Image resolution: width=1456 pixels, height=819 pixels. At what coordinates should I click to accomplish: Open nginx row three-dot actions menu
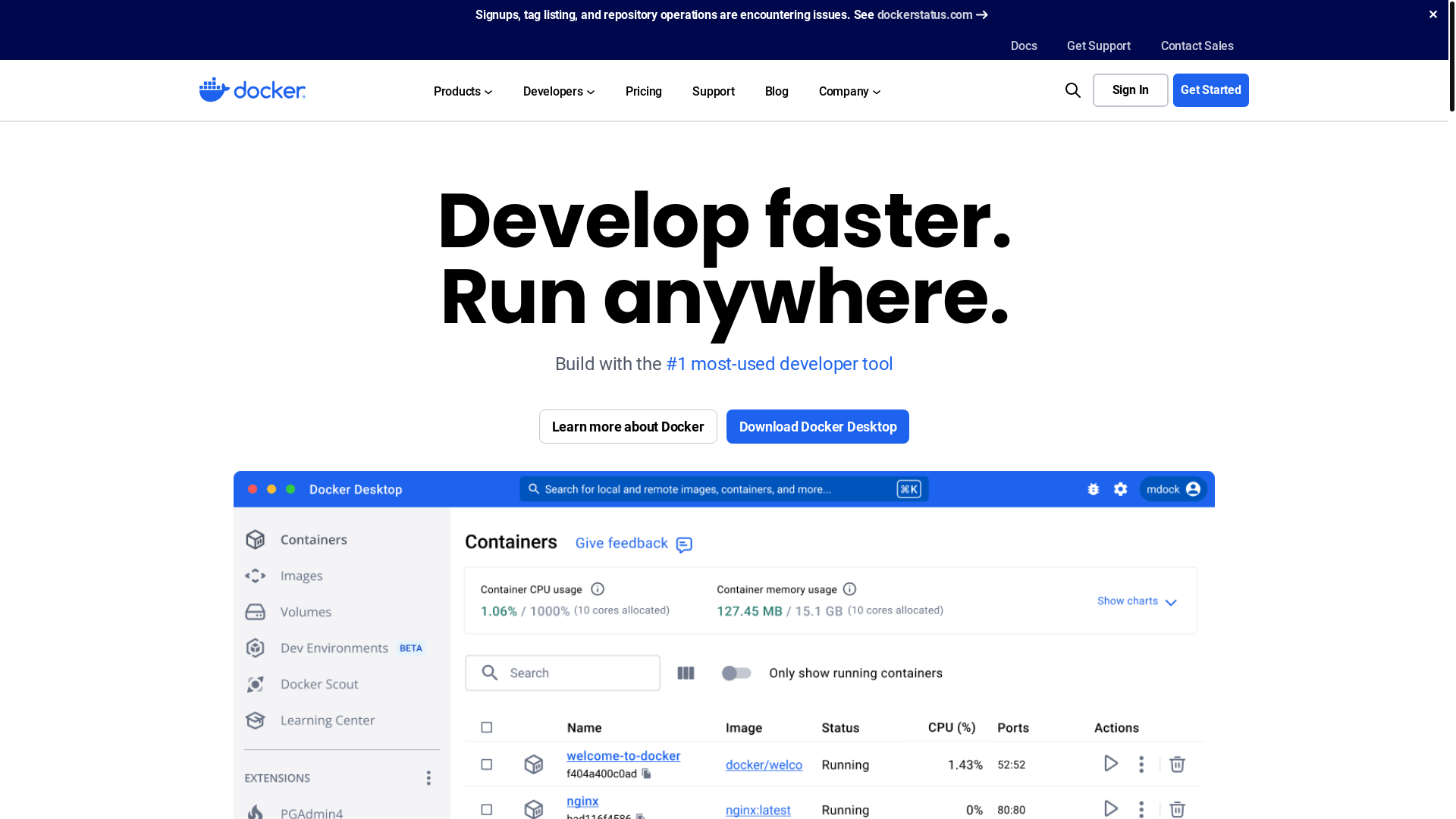pyautogui.click(x=1141, y=810)
